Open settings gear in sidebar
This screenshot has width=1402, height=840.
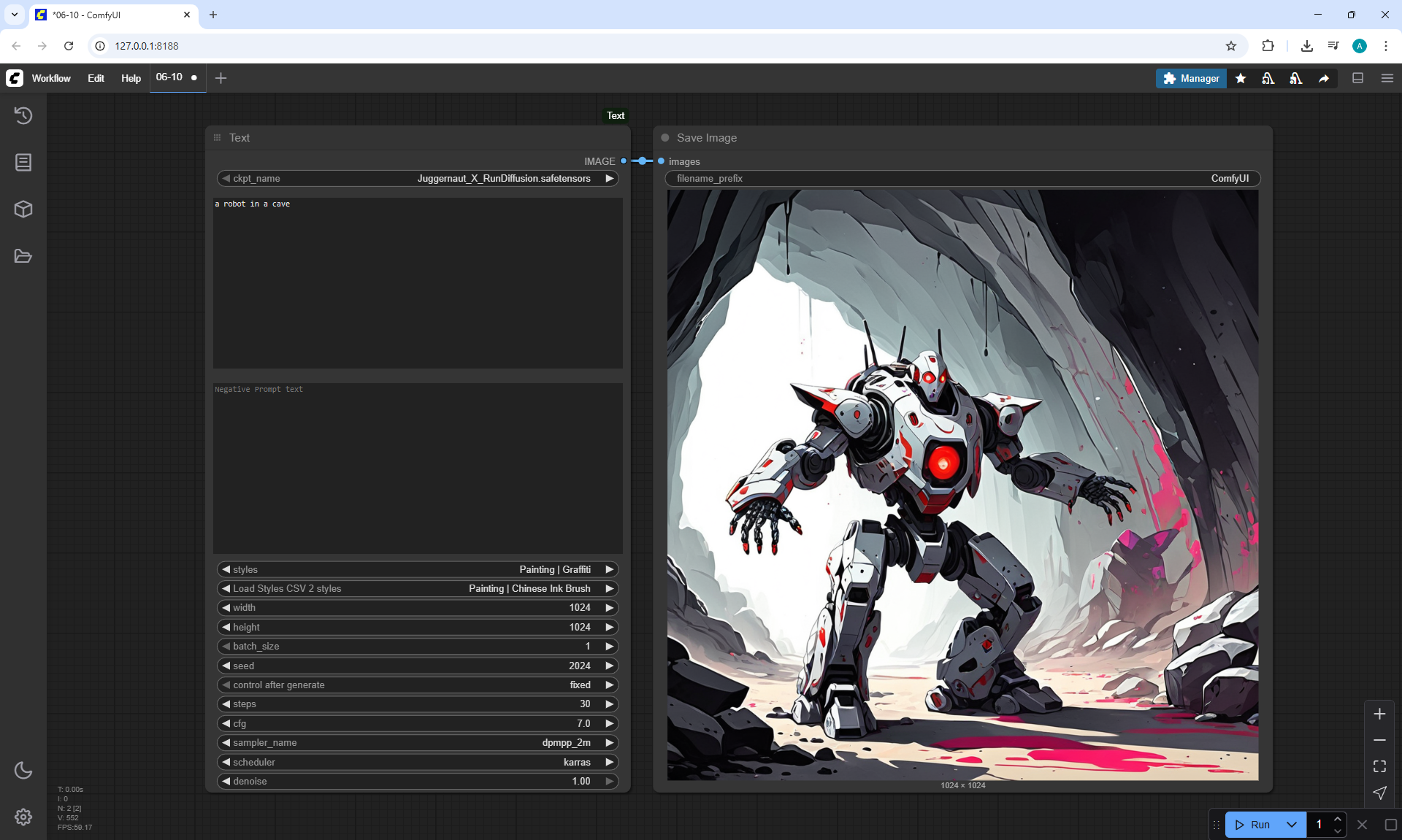[23, 817]
